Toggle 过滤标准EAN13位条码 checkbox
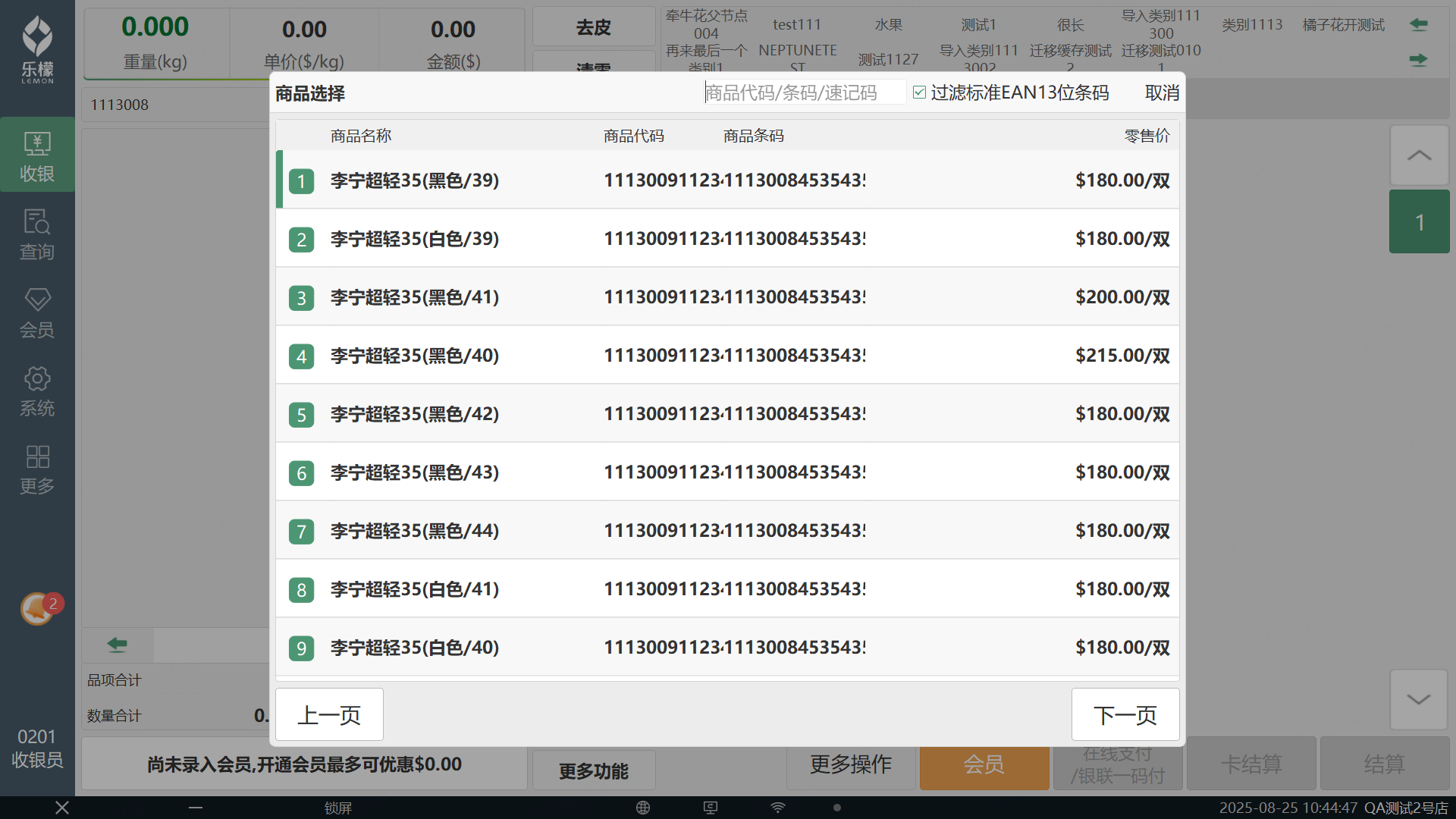Image resolution: width=1456 pixels, height=819 pixels. click(920, 93)
